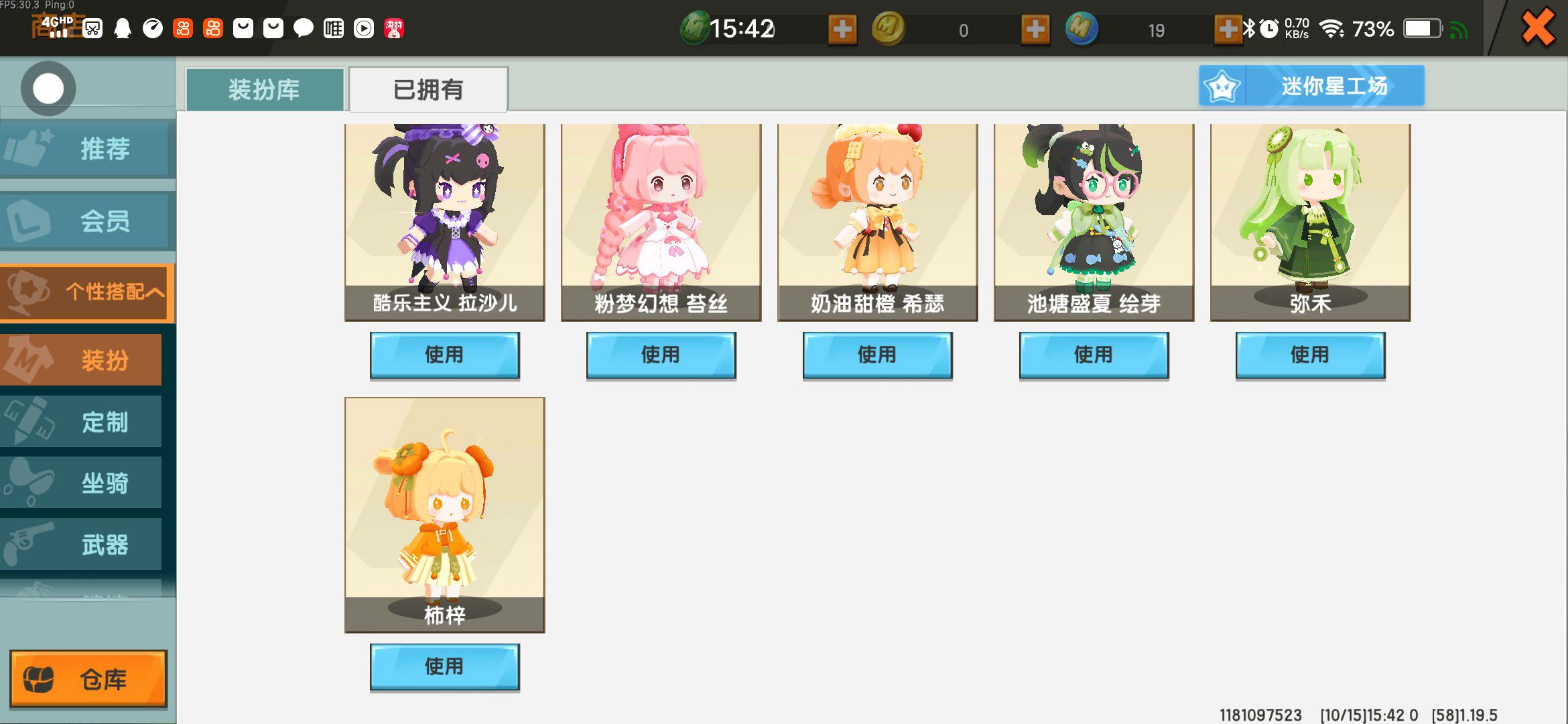The image size is (1568, 724).
Task: Preview the 粉梦幻想 苔丝 skin thumbnail
Action: [x=661, y=222]
